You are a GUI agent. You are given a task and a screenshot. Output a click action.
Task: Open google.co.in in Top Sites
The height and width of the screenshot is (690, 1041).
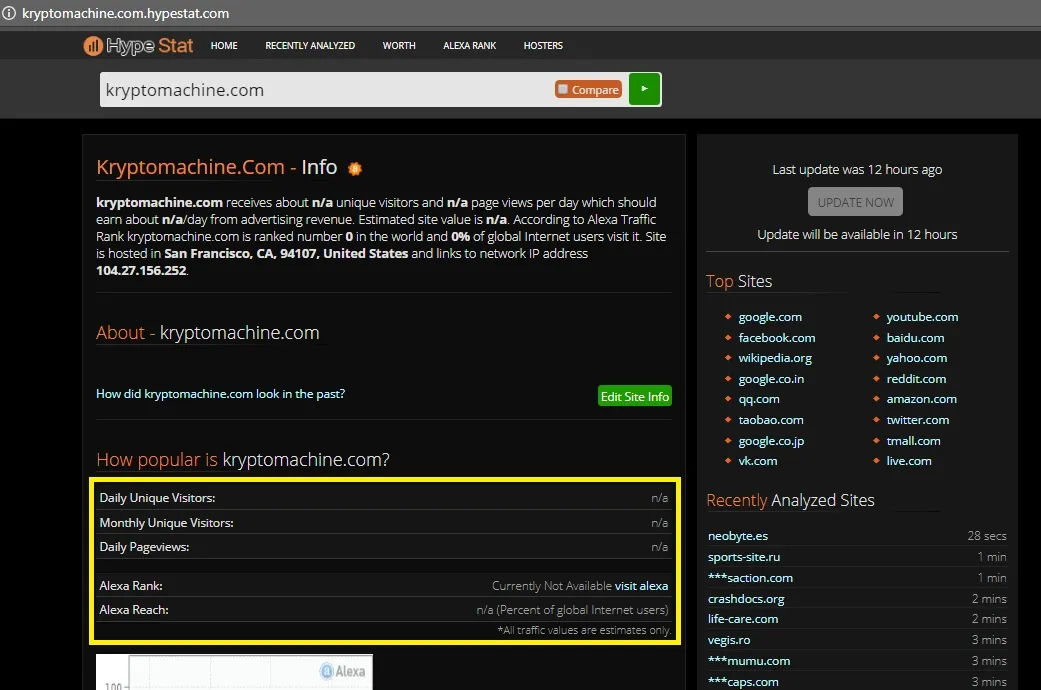[x=771, y=379]
